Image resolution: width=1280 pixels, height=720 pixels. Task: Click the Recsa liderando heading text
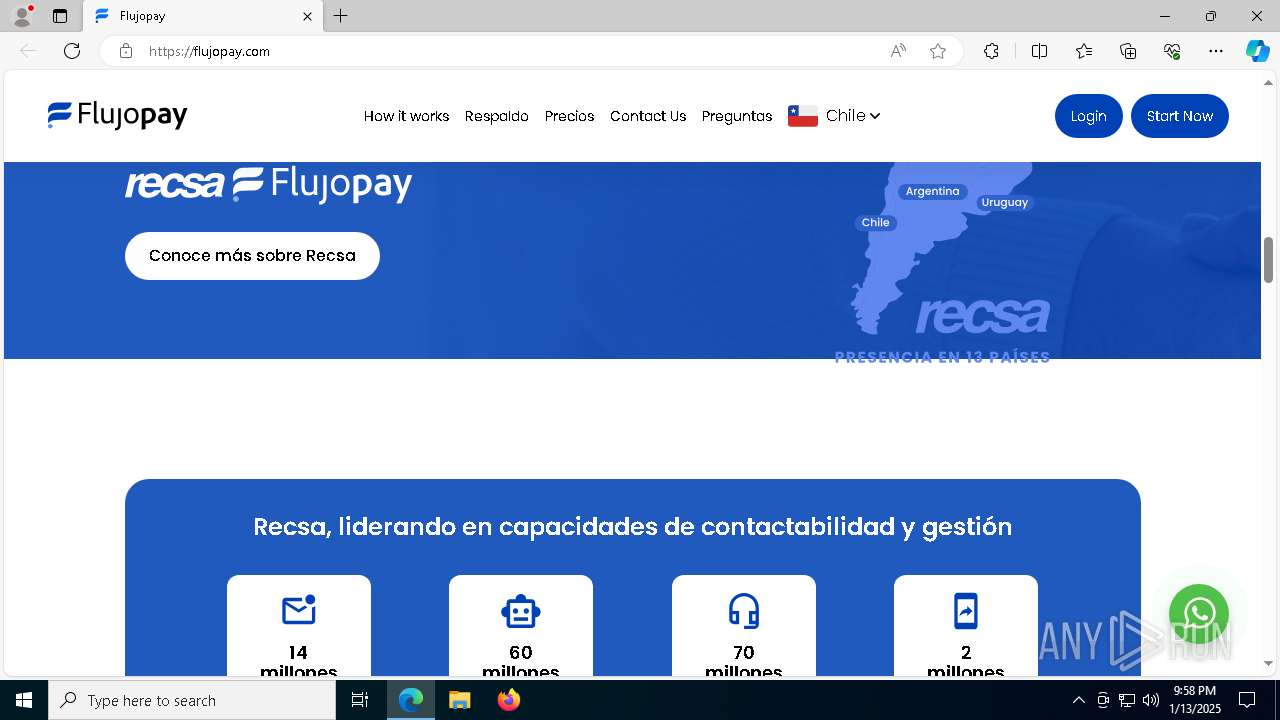point(633,527)
